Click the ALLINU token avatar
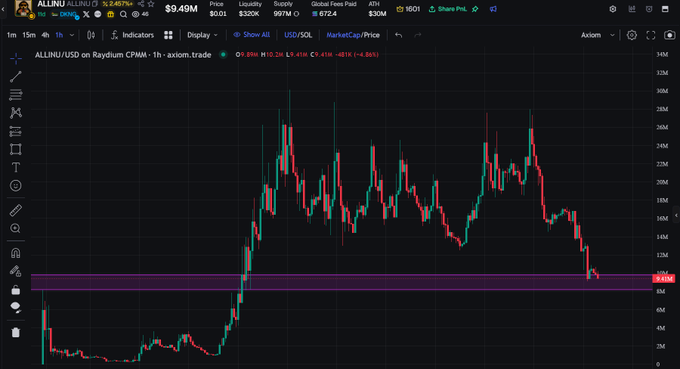Screen dimensions: 680x369 [23, 9]
